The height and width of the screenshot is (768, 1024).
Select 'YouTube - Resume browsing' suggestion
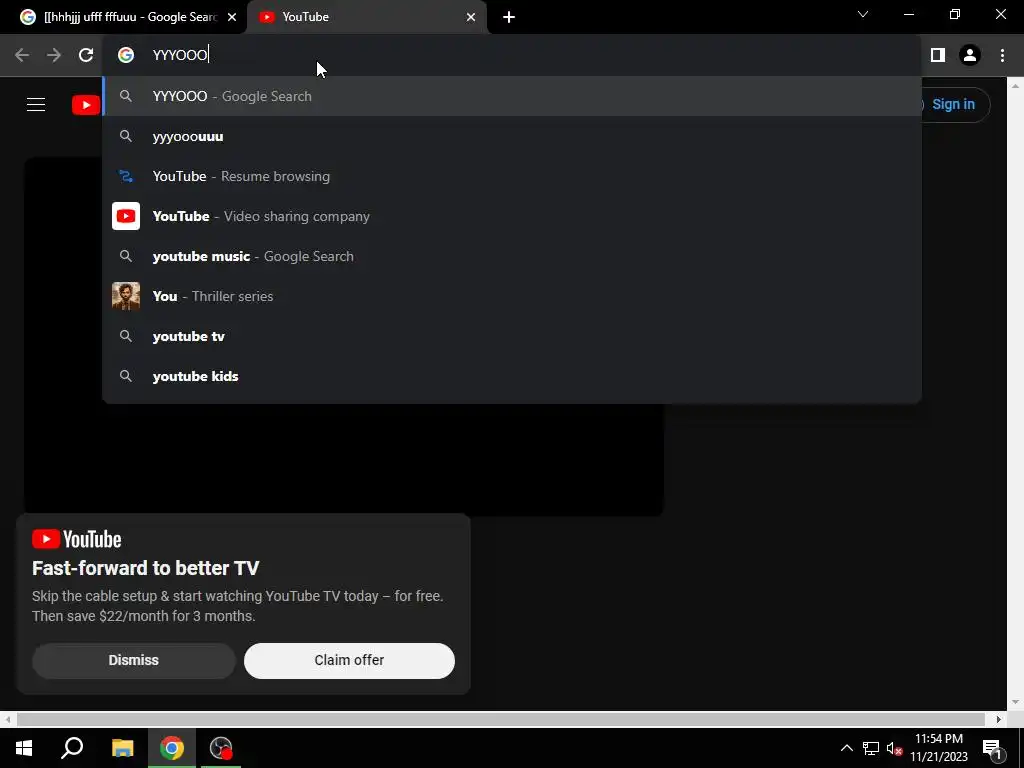[512, 176]
